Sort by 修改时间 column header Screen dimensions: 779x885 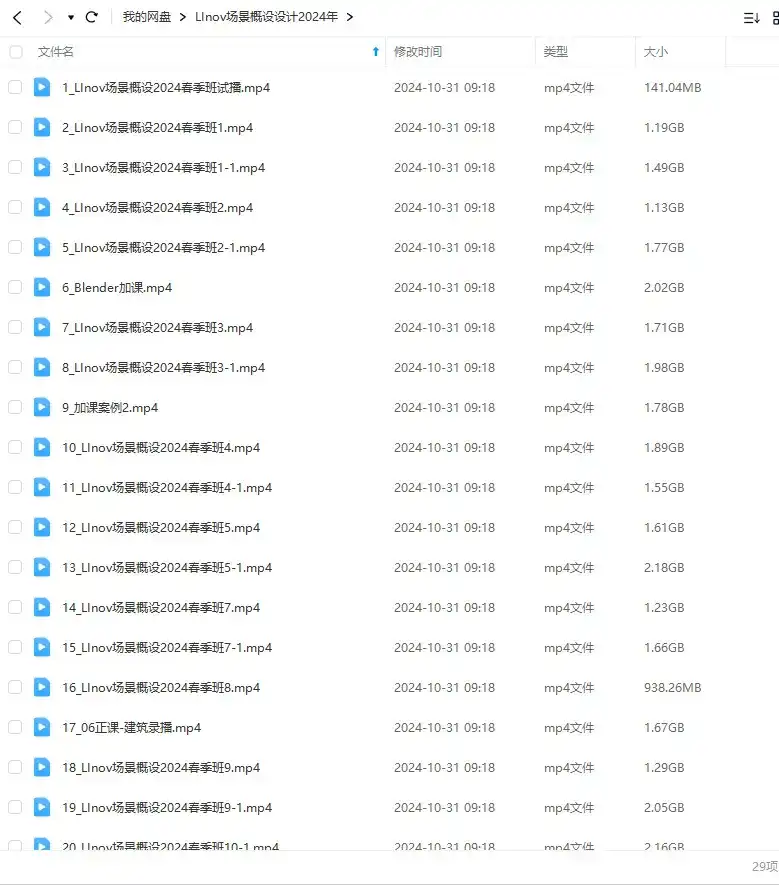coord(418,52)
